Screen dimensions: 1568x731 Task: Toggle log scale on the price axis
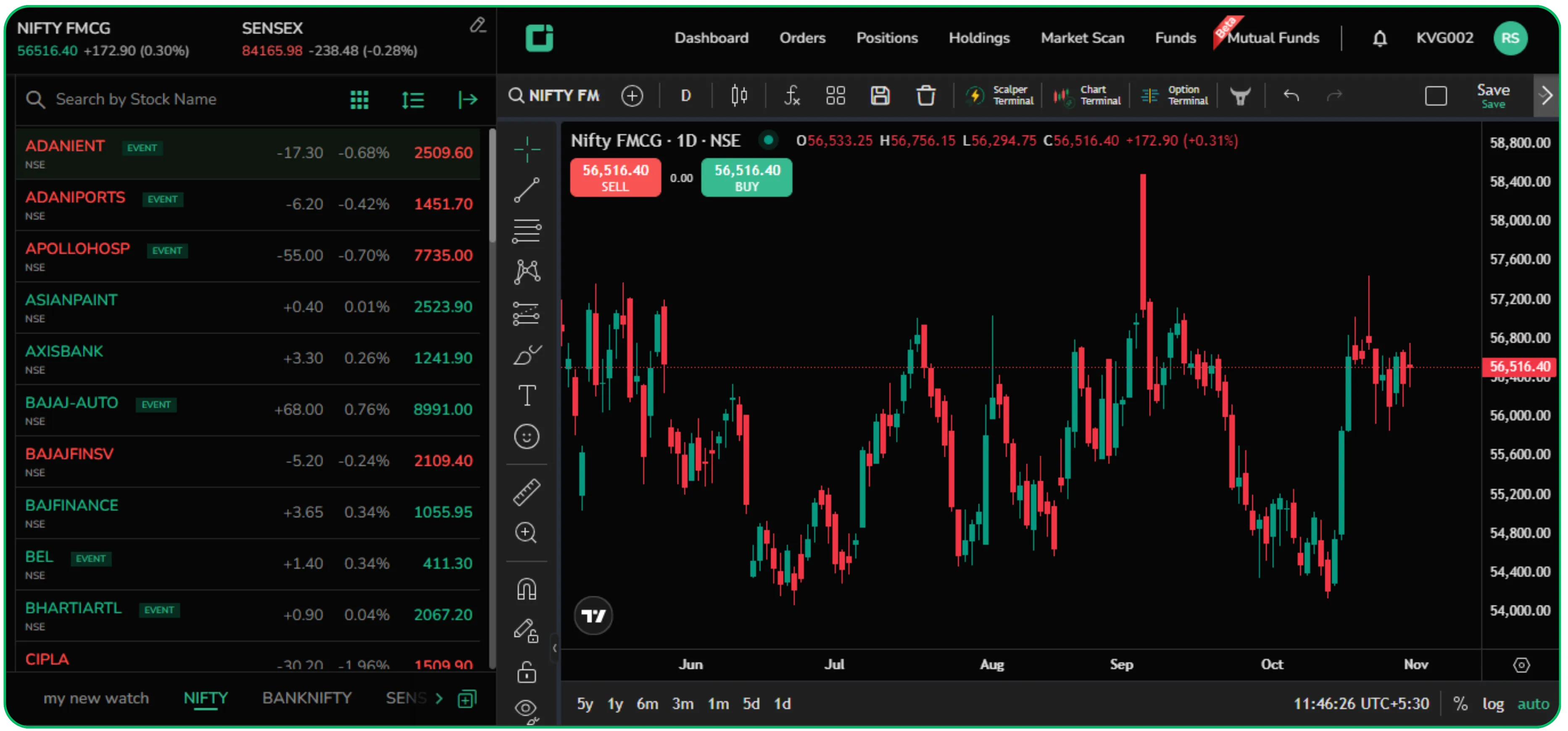1494,704
